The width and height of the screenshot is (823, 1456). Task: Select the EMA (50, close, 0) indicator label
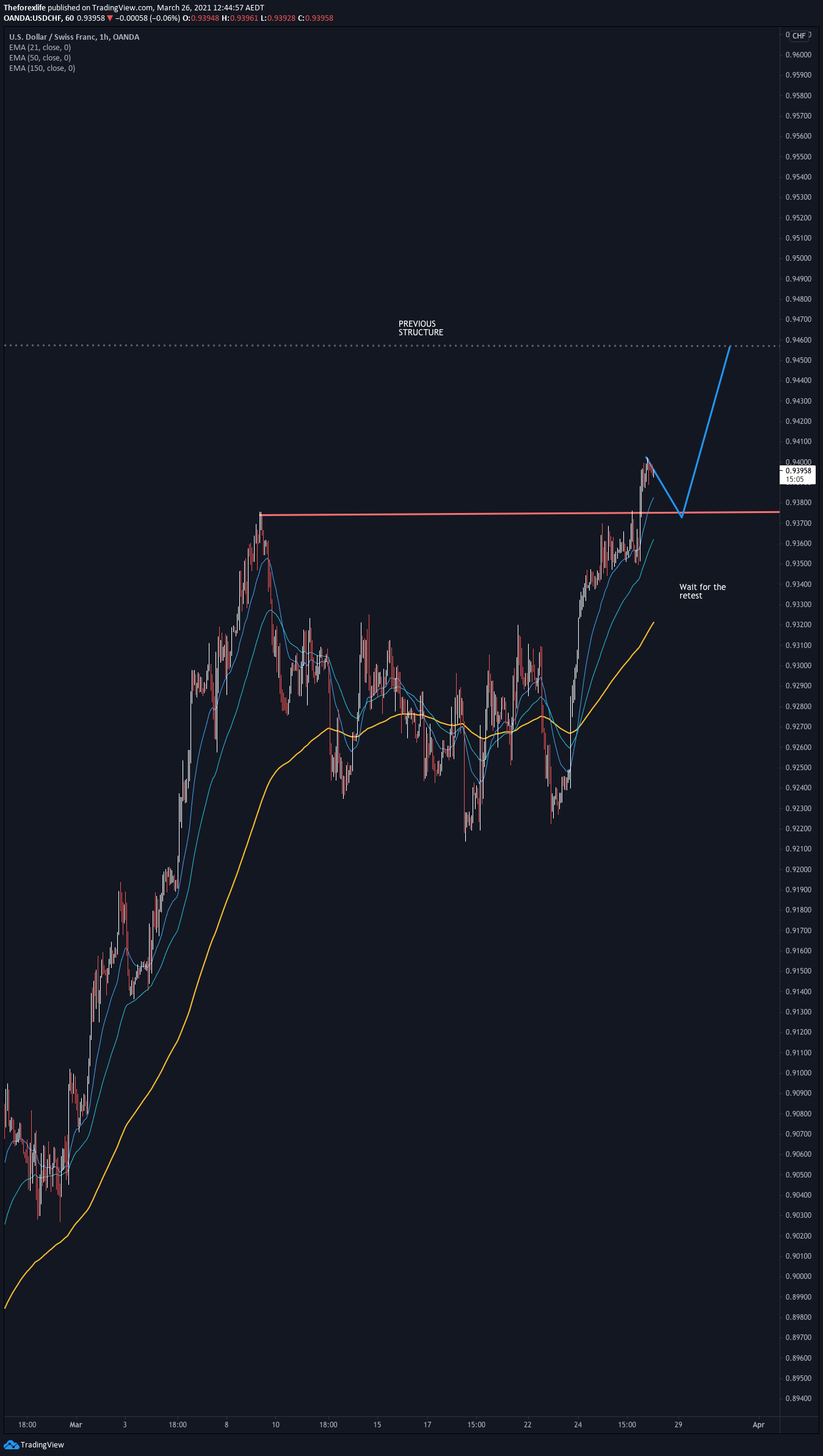point(40,58)
